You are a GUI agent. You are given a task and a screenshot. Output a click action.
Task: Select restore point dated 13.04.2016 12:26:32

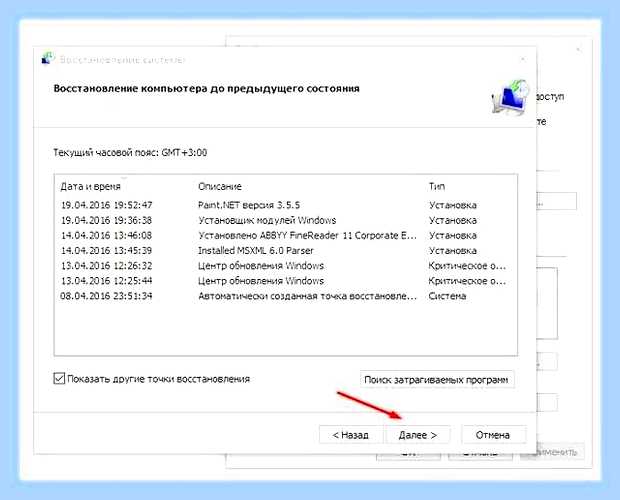pyautogui.click(x=285, y=266)
